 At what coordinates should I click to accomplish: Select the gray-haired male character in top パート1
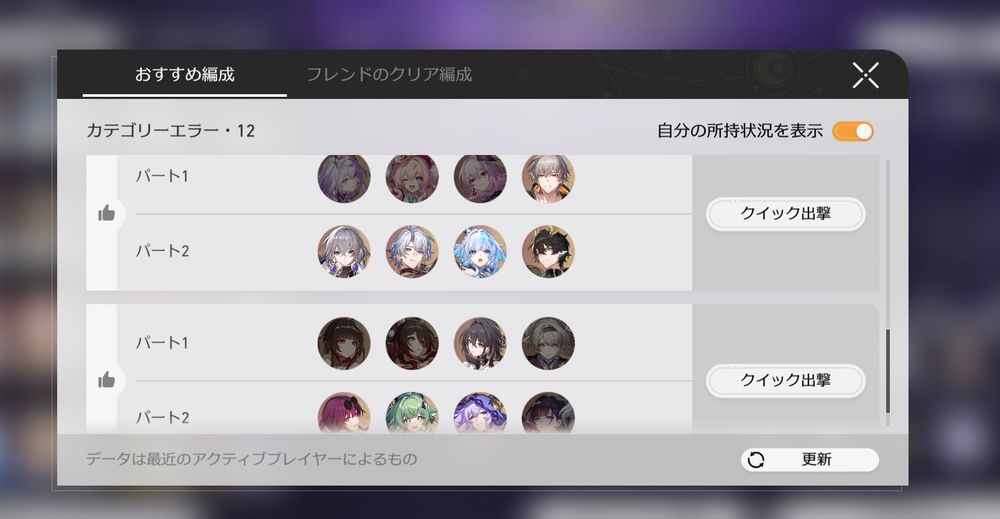coord(548,178)
